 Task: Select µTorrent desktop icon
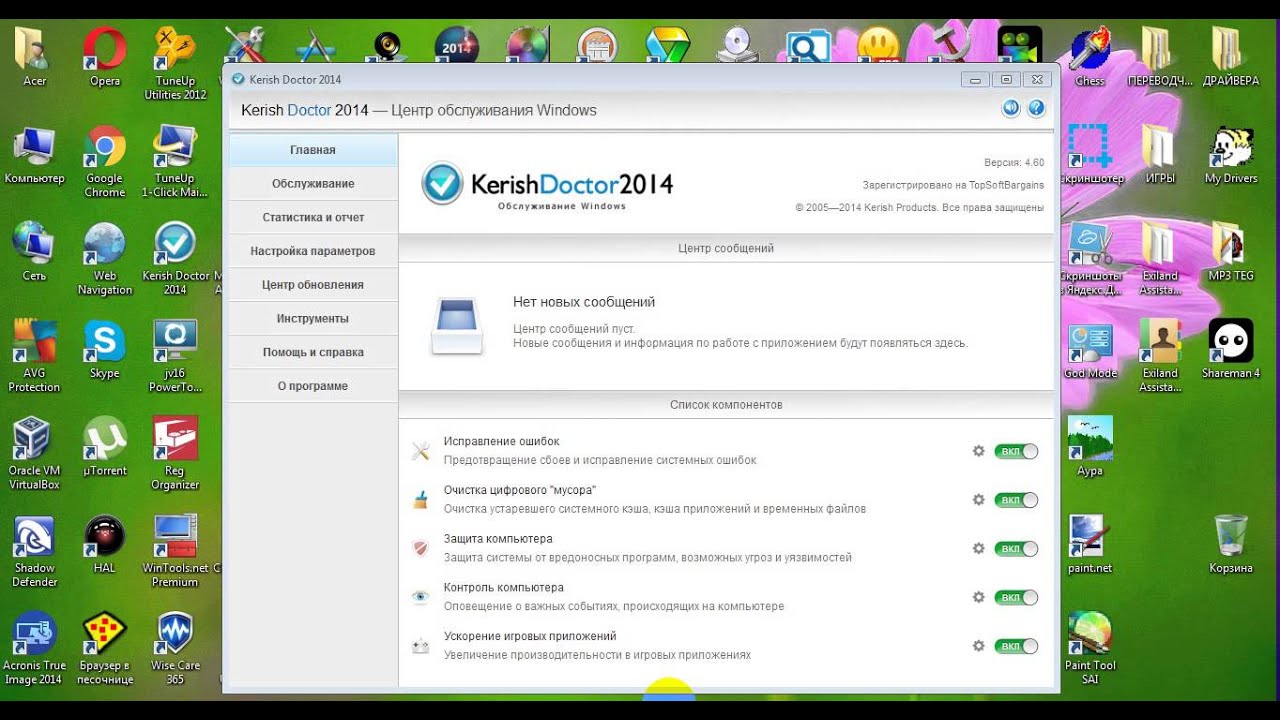click(104, 446)
